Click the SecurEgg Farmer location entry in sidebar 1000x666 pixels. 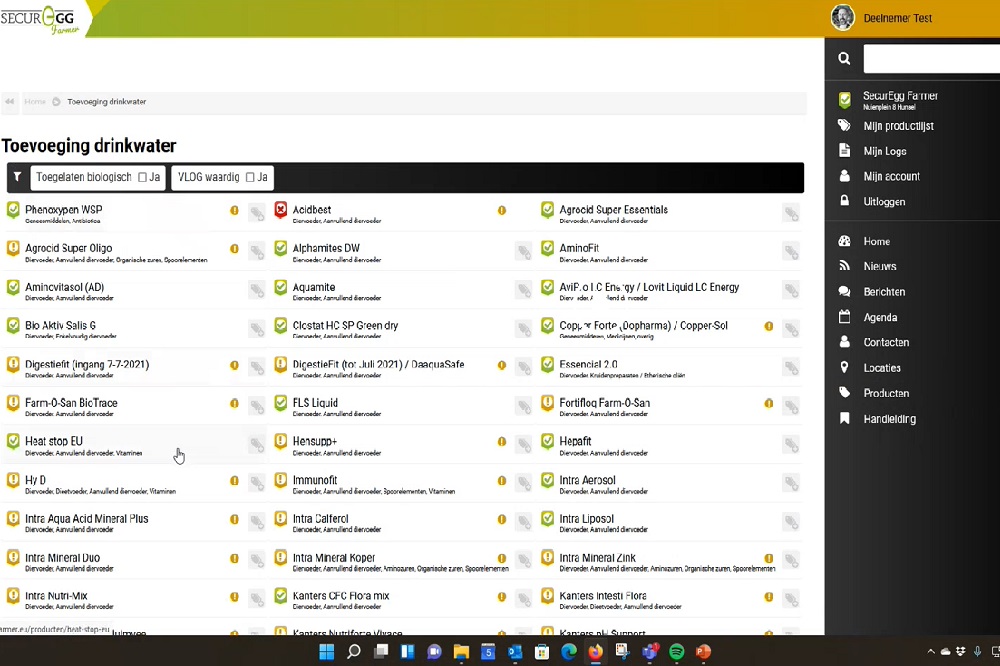[x=900, y=99]
